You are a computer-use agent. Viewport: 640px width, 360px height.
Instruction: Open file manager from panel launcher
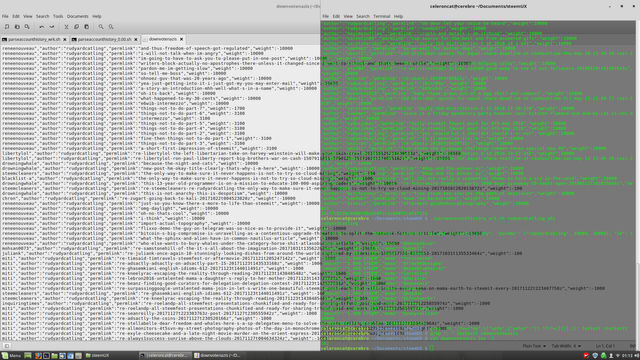(54, 356)
